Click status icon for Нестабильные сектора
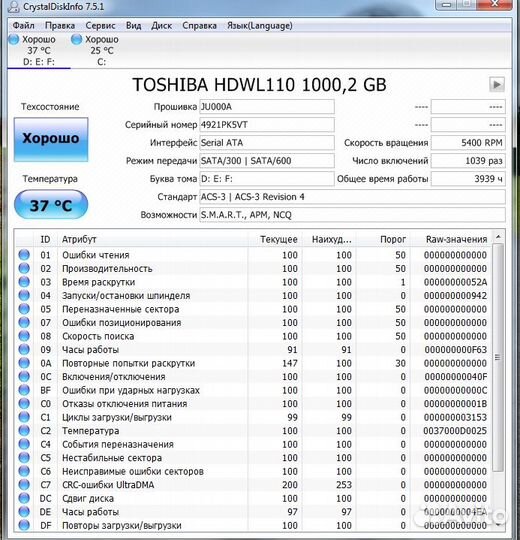The height and width of the screenshot is (540, 520). pyautogui.click(x=24, y=458)
